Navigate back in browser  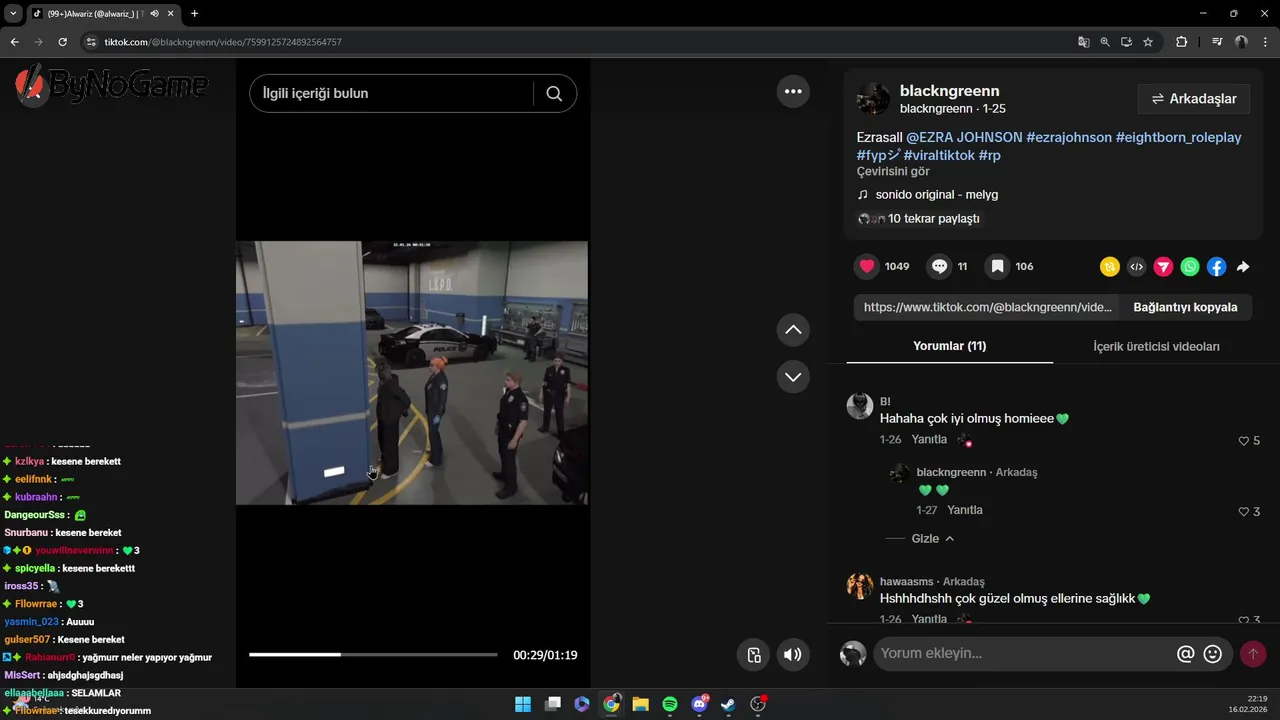pyautogui.click(x=14, y=42)
